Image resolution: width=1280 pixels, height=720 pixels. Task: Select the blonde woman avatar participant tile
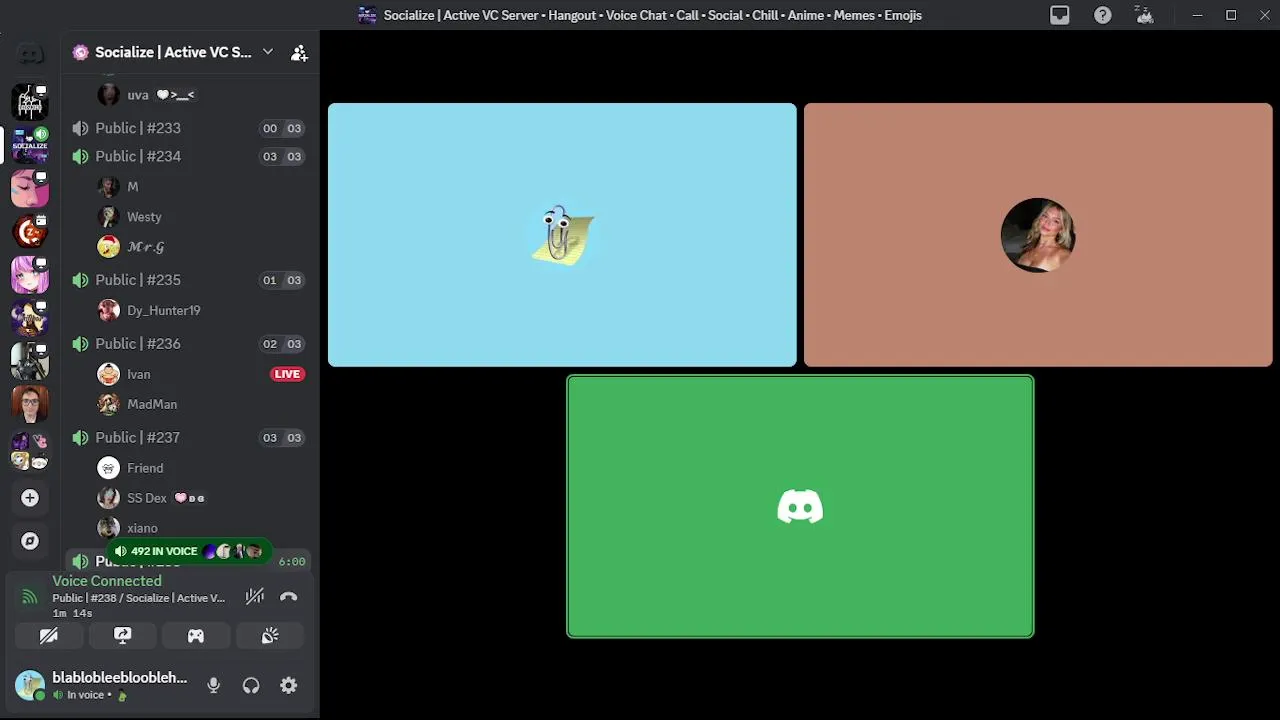1038,235
